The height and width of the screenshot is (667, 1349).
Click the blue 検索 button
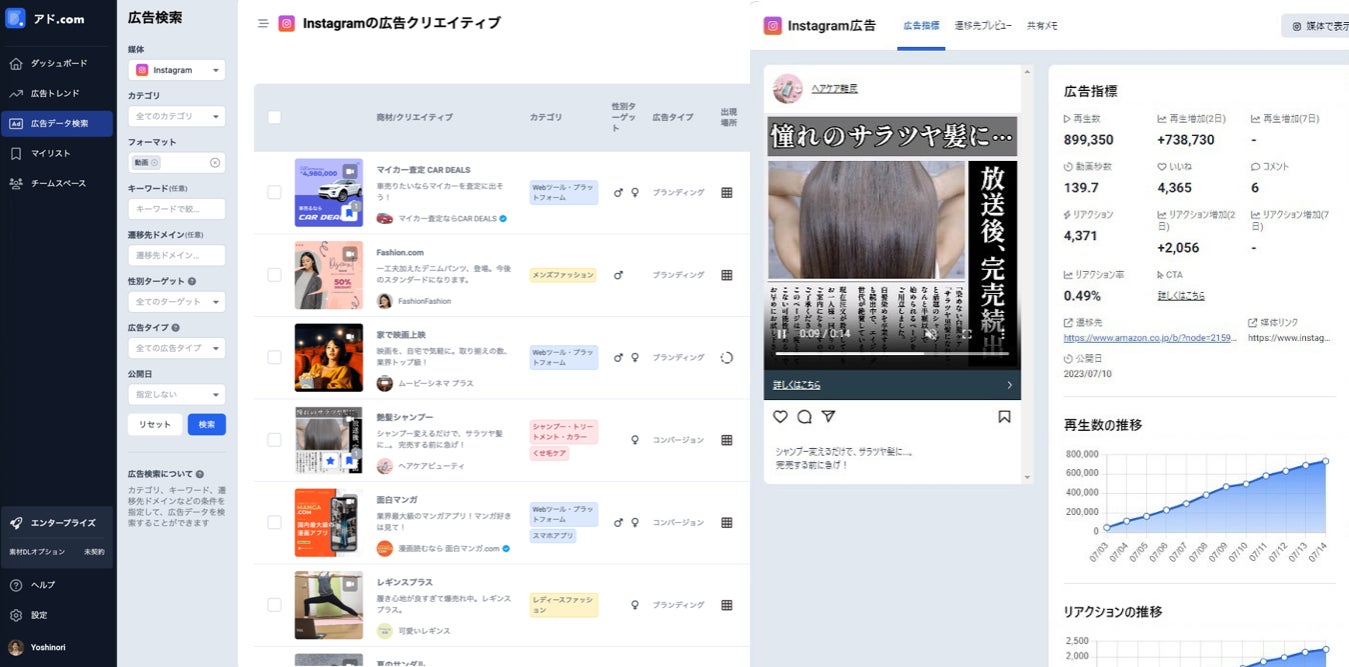[207, 424]
